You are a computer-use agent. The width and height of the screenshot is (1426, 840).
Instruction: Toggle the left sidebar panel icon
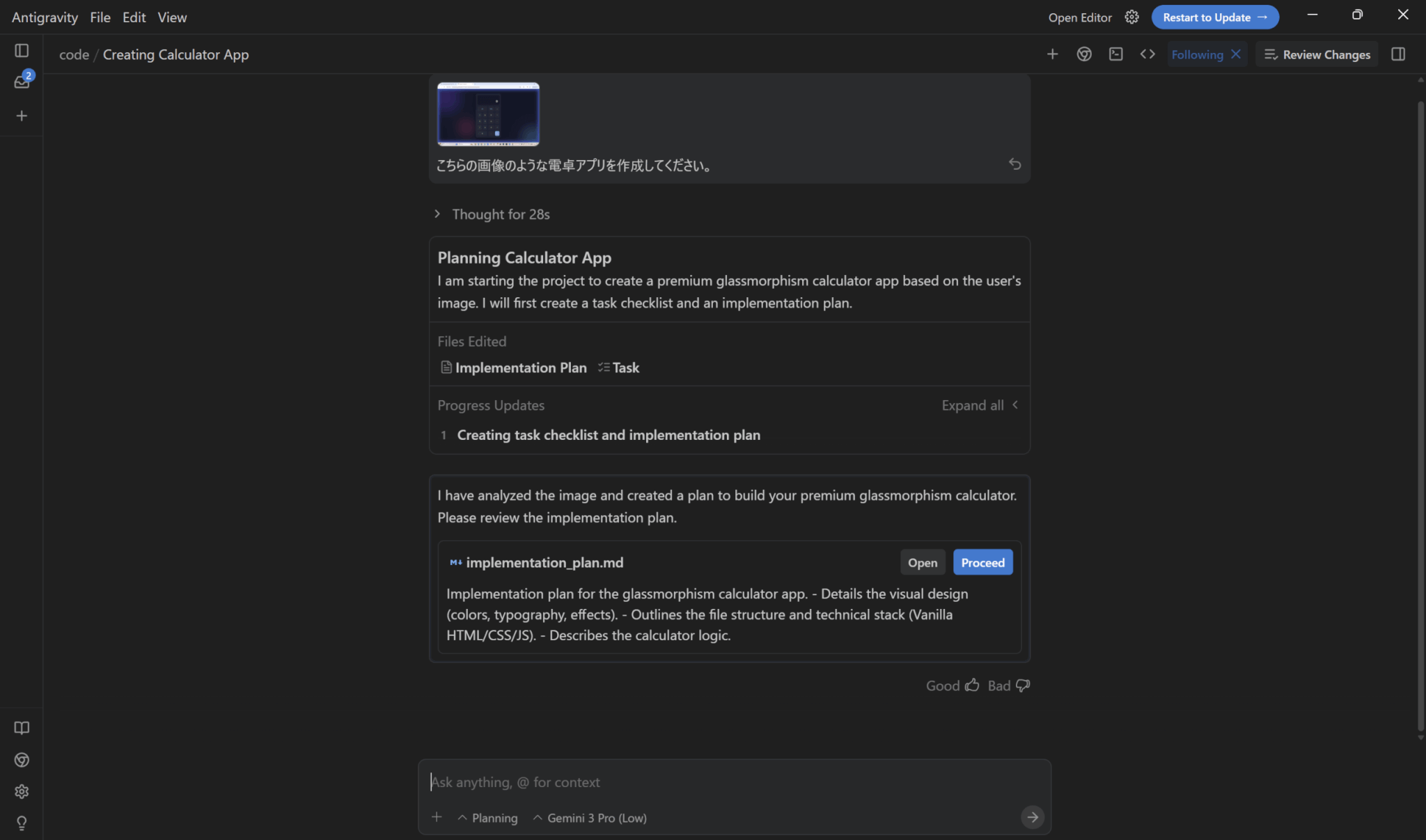pyautogui.click(x=22, y=51)
